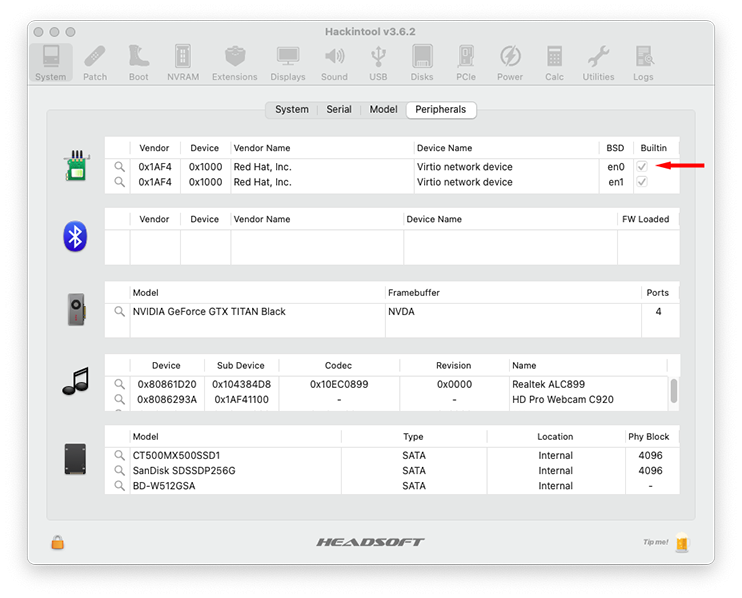Click magnifier for Realtek ALC899 row
This screenshot has height=598, width=742.
pos(120,384)
